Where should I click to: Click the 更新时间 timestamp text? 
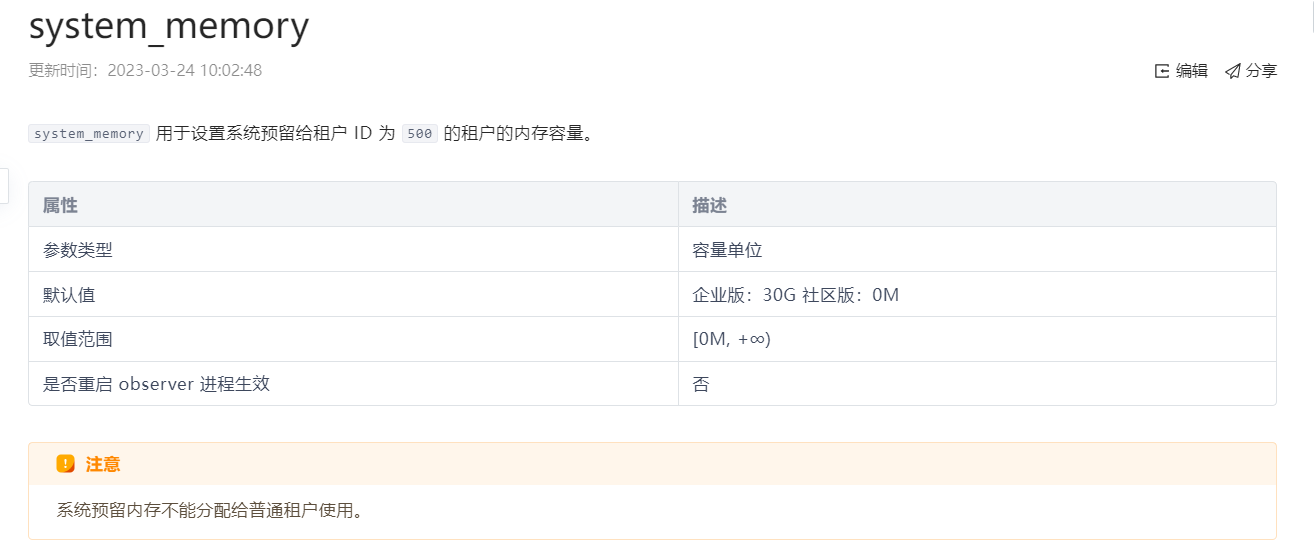coord(145,71)
